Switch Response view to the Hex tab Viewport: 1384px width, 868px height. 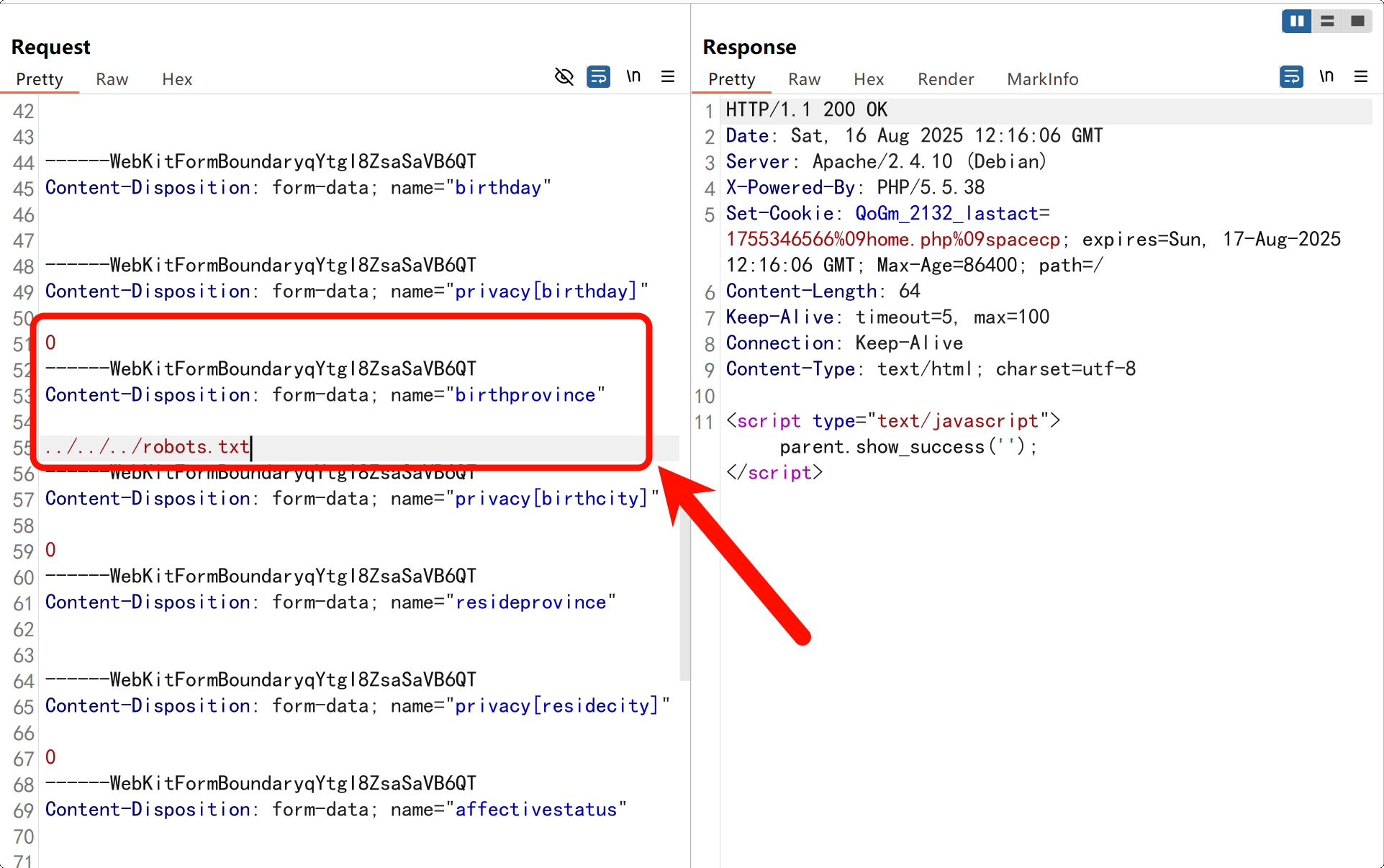pyautogui.click(x=869, y=79)
